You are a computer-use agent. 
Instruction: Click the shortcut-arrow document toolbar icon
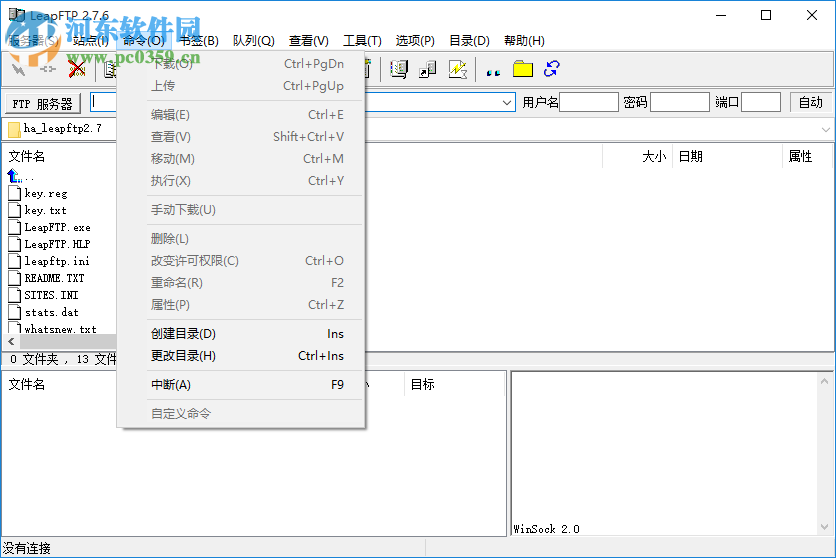[x=428, y=69]
